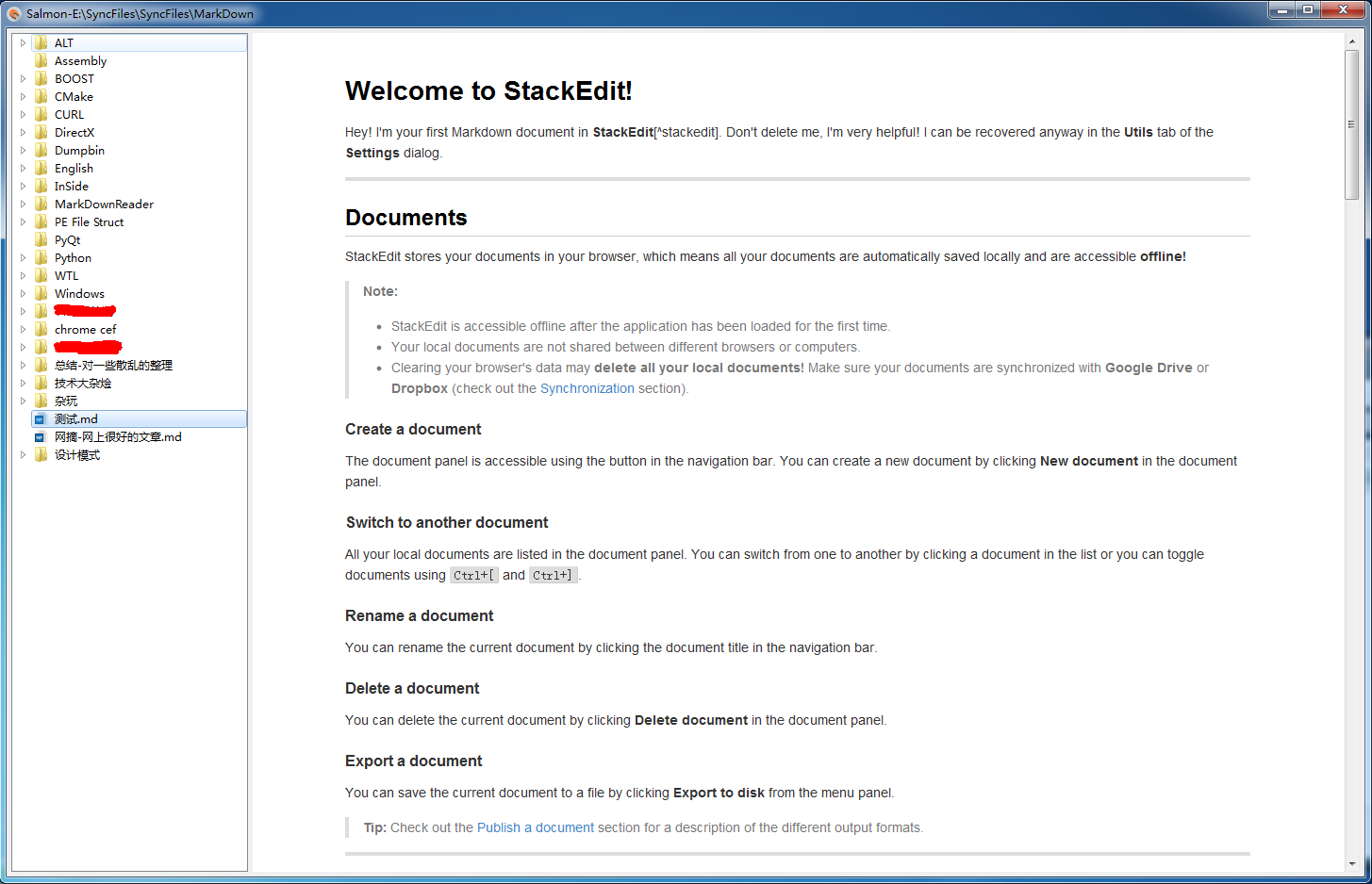Expand the English folder arrow
This screenshot has height=884, width=1372.
(x=24, y=168)
